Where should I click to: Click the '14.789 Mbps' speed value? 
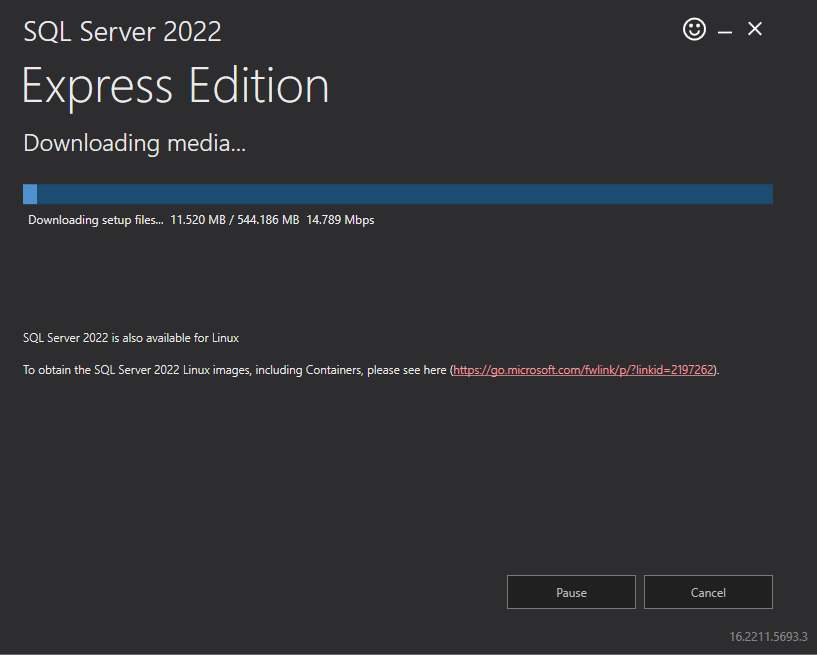(340, 220)
